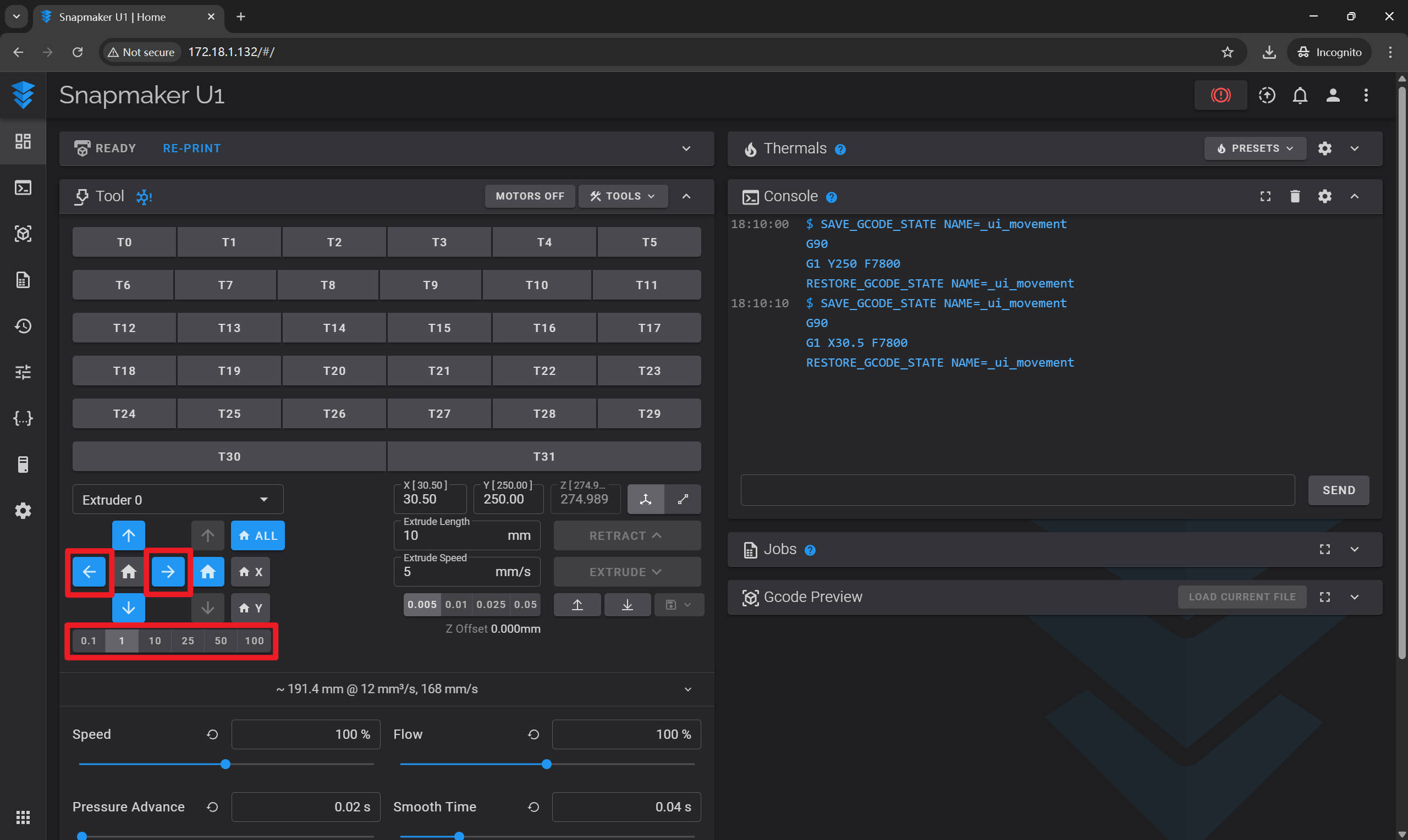Expand the Jobs panel
1408x840 pixels.
point(1354,550)
